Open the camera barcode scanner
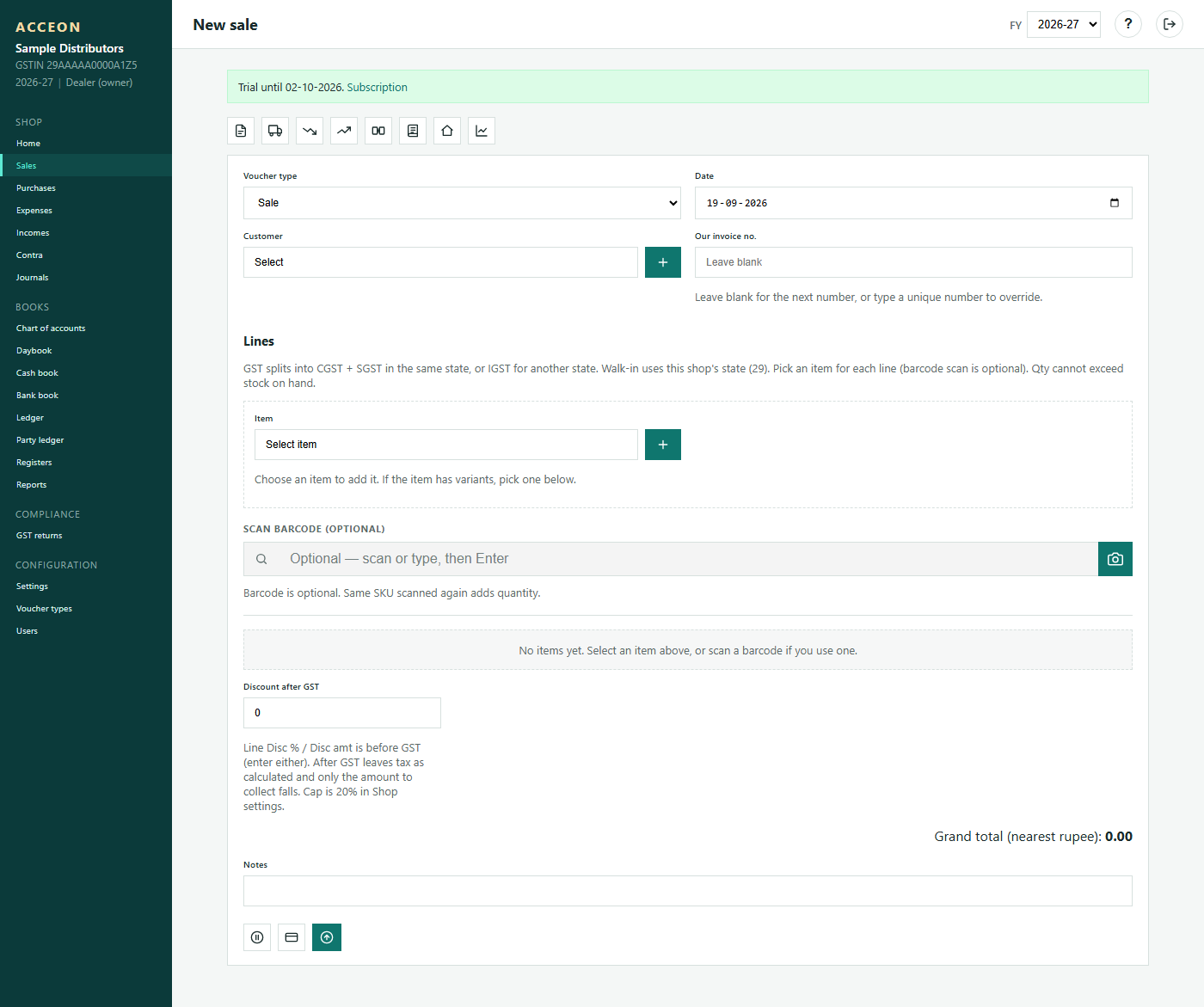Viewport: 1204px width, 1007px height. pyautogui.click(x=1115, y=559)
